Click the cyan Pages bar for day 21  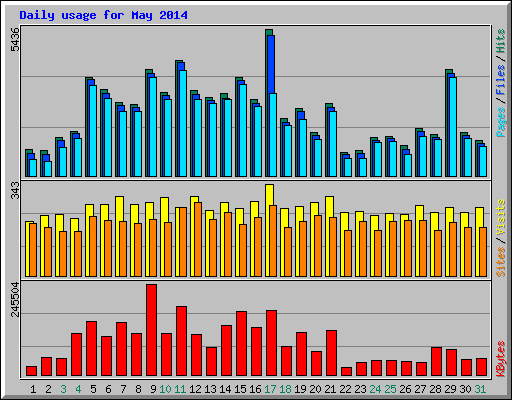point(333,144)
